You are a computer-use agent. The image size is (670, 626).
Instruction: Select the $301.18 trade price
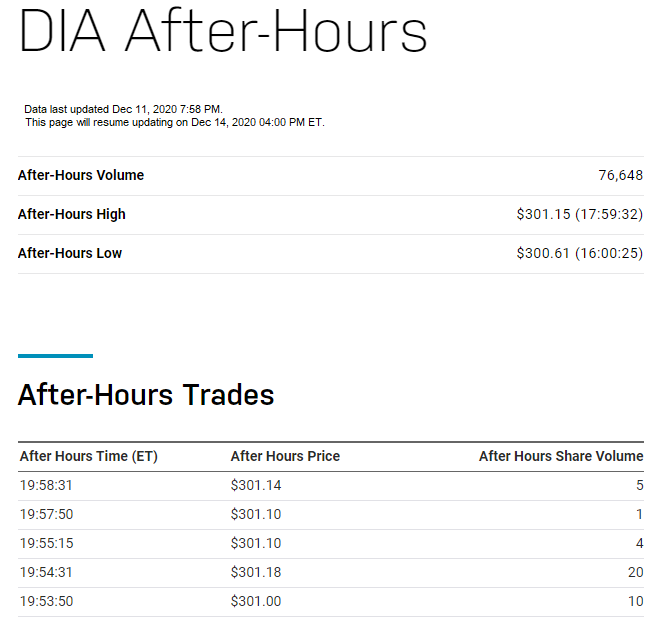point(256,572)
